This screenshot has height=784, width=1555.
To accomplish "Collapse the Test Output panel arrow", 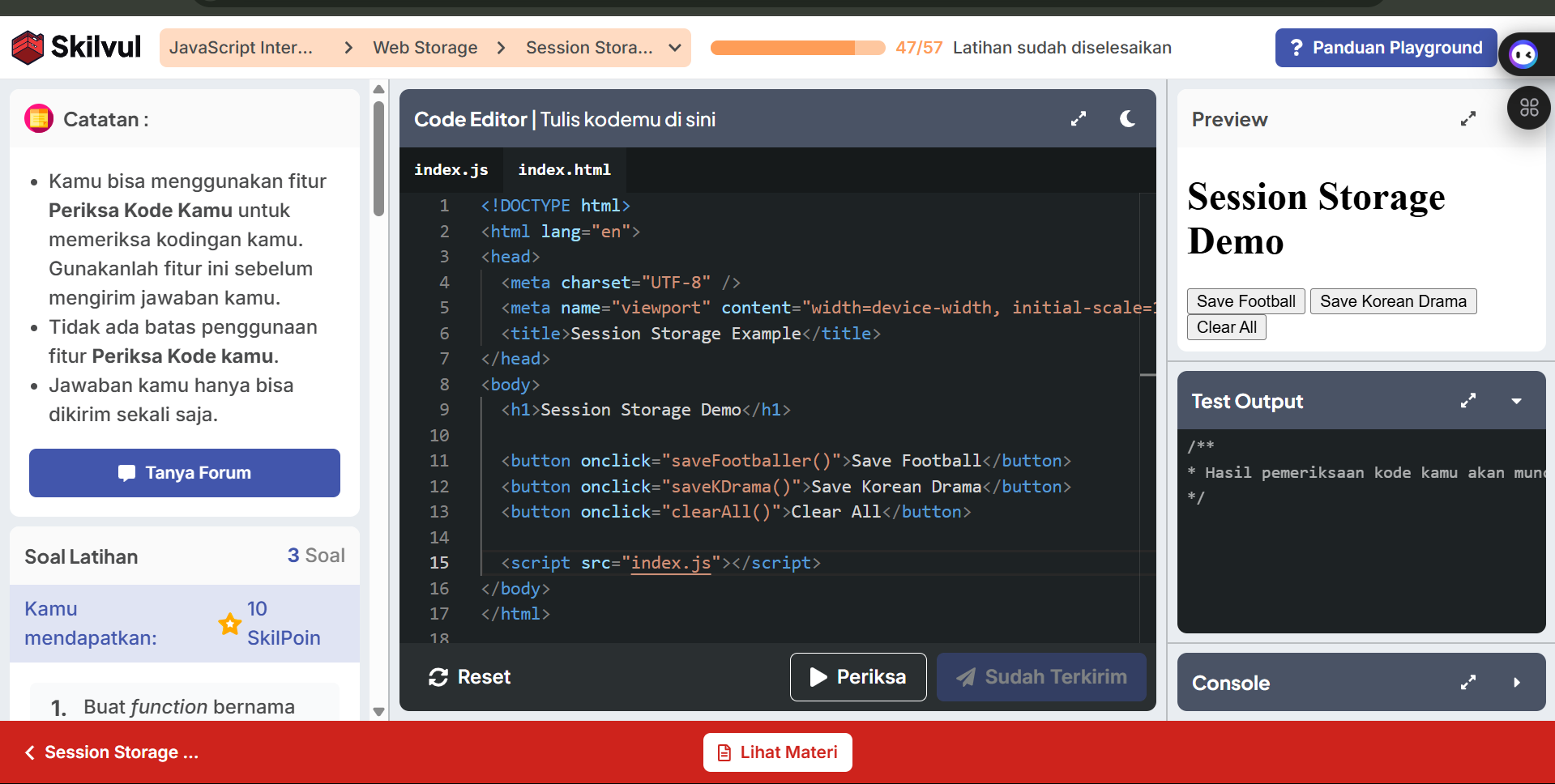I will tap(1516, 401).
